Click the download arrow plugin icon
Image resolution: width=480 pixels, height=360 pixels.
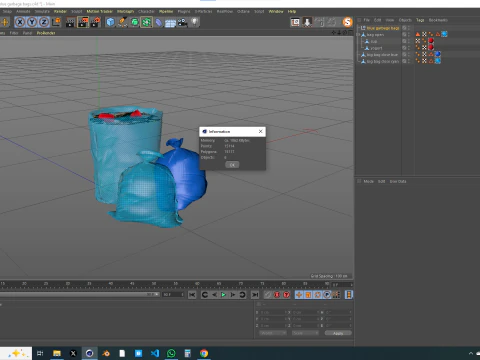click(307, 22)
